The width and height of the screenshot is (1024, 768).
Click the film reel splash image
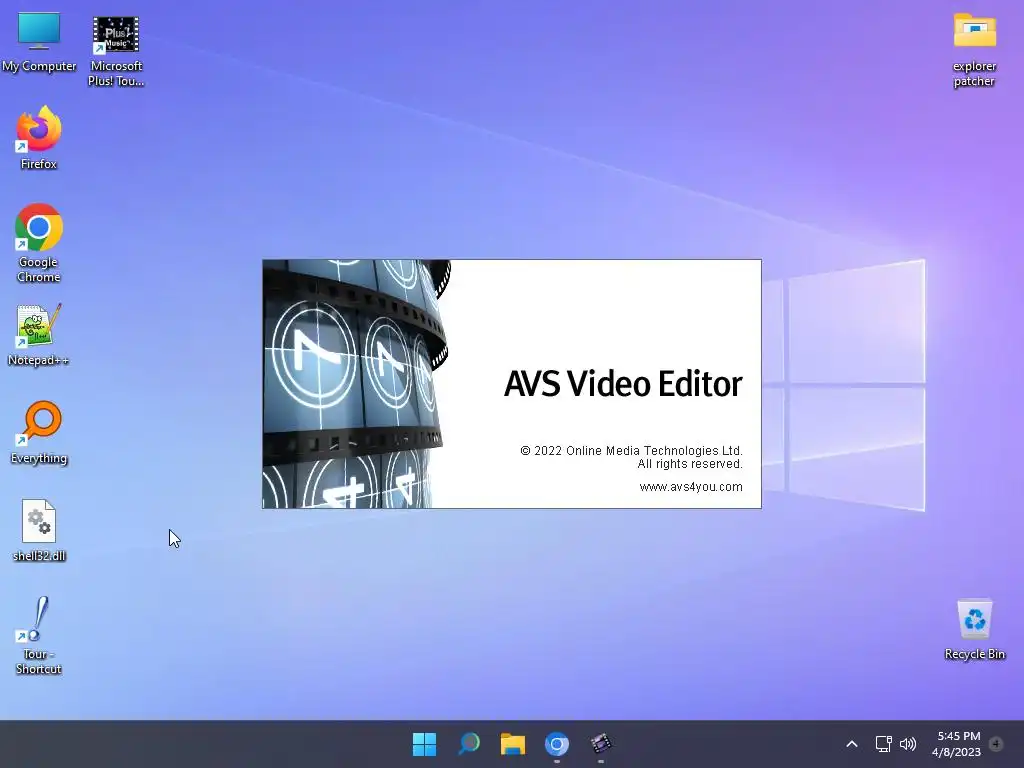click(357, 384)
